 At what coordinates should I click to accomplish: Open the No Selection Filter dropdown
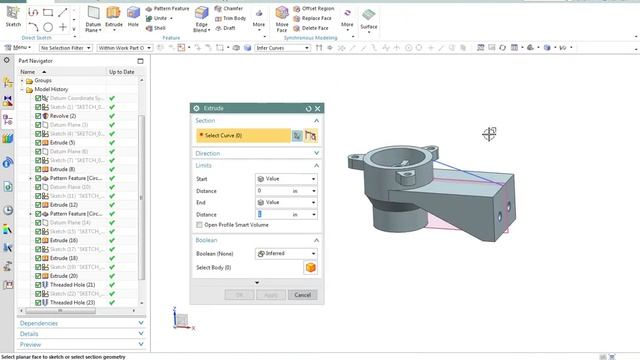pyautogui.click(x=65, y=48)
